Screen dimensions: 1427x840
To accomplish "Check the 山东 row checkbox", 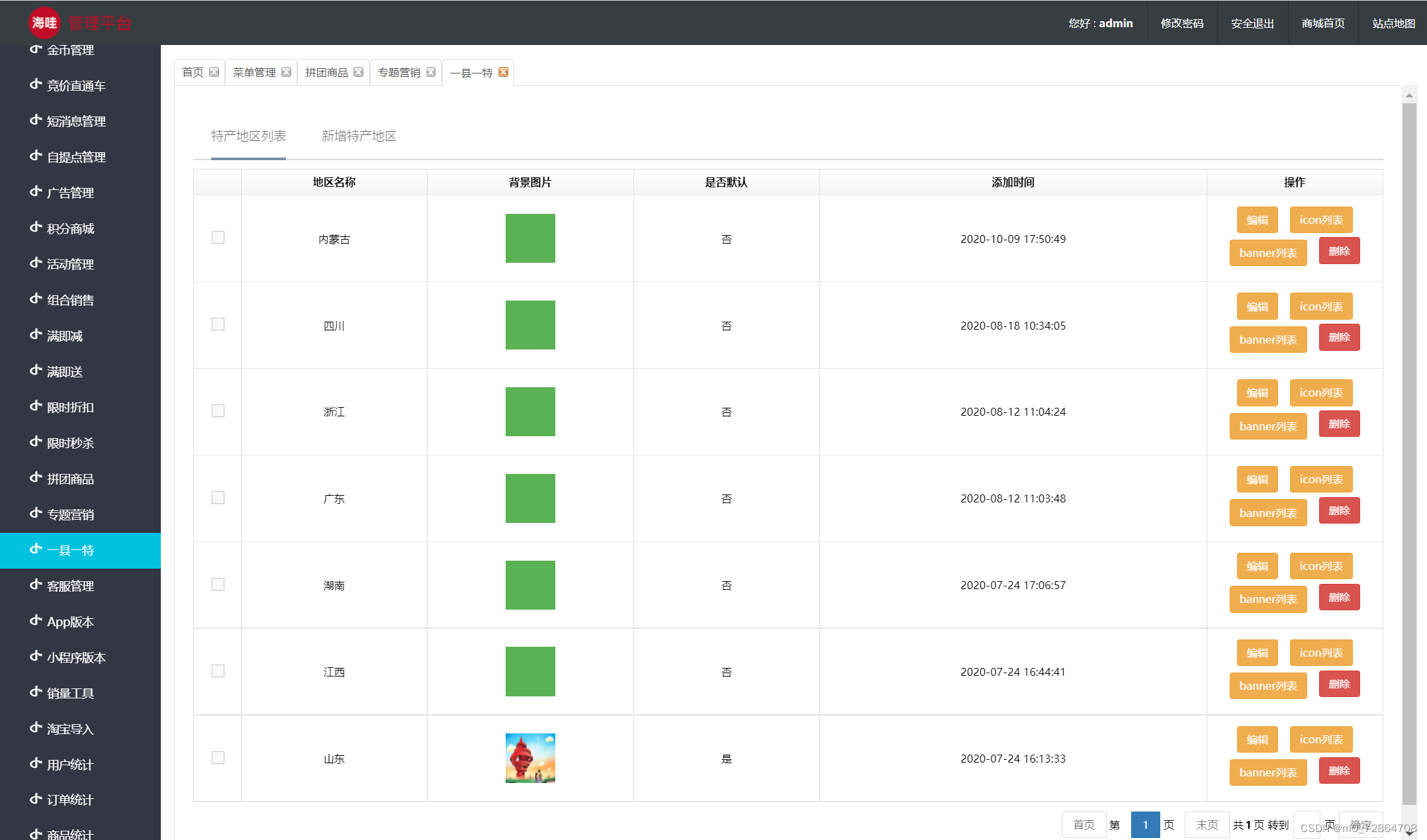I will click(x=218, y=757).
